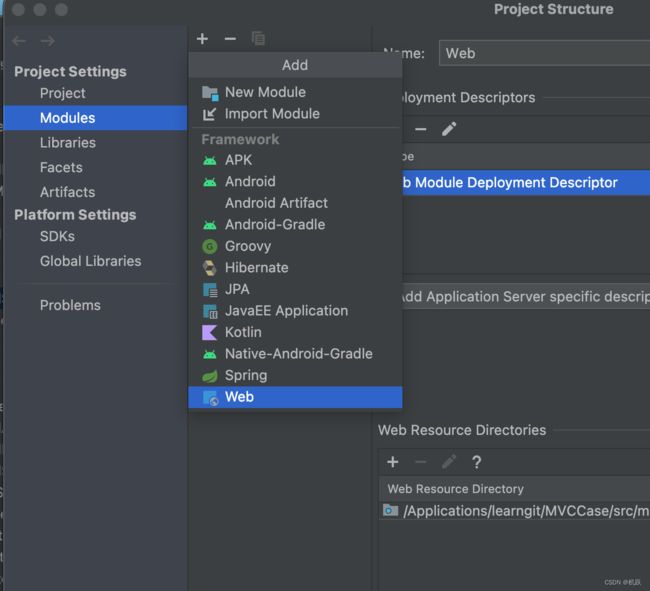
Task: Select the /Applications/learngit/MVCCase resource path row
Action: pyautogui.click(x=514, y=511)
